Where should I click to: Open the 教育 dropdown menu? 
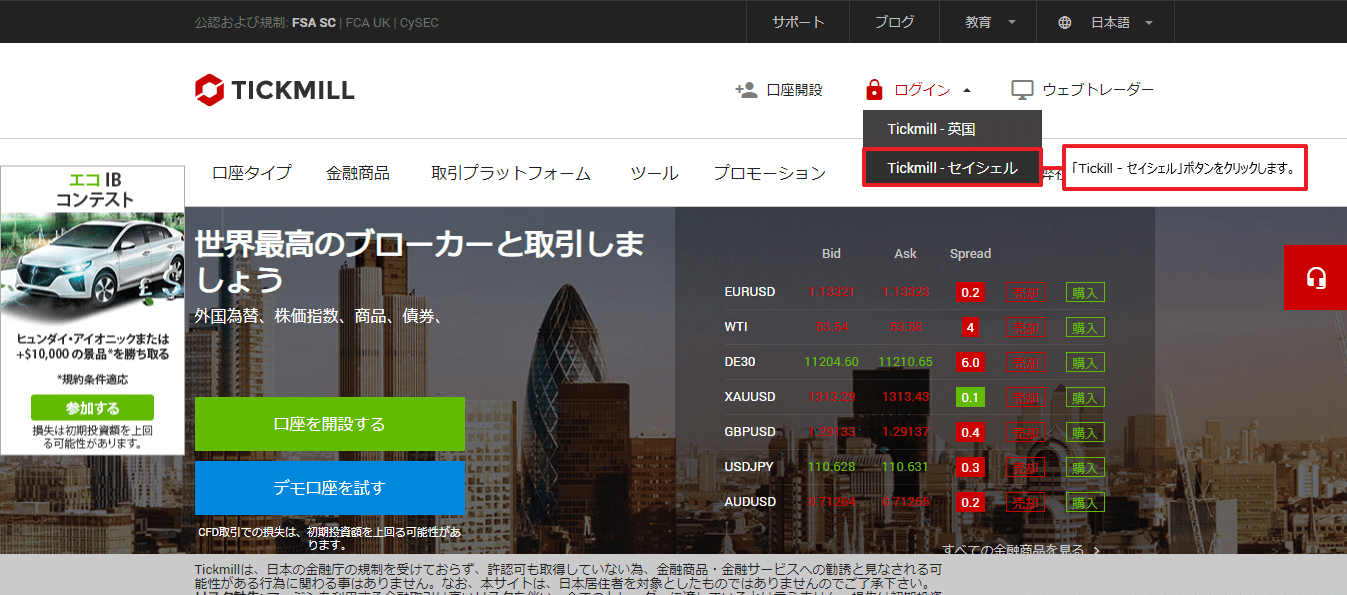[981, 21]
